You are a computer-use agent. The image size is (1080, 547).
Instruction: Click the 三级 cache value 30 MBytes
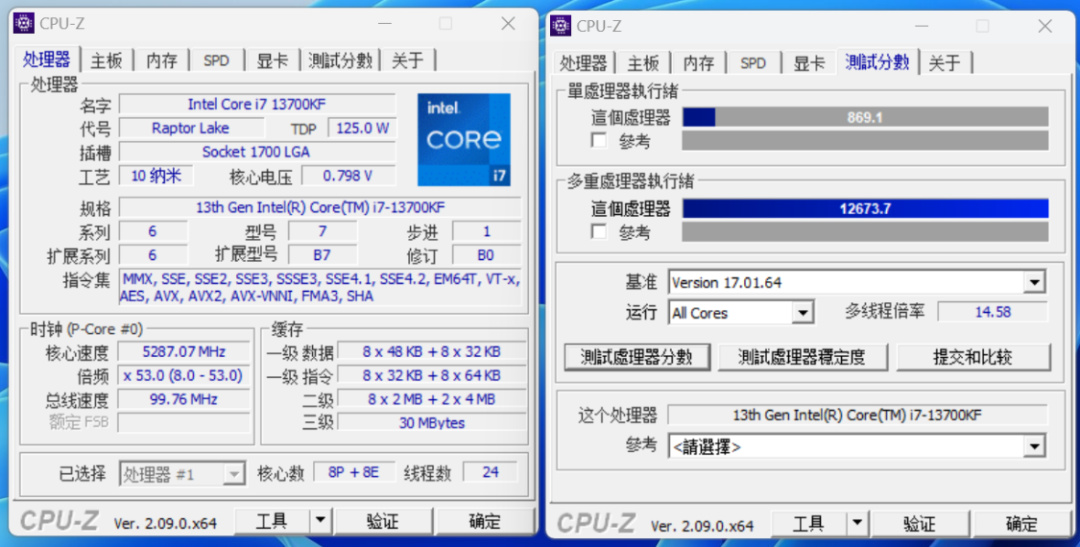pos(432,422)
